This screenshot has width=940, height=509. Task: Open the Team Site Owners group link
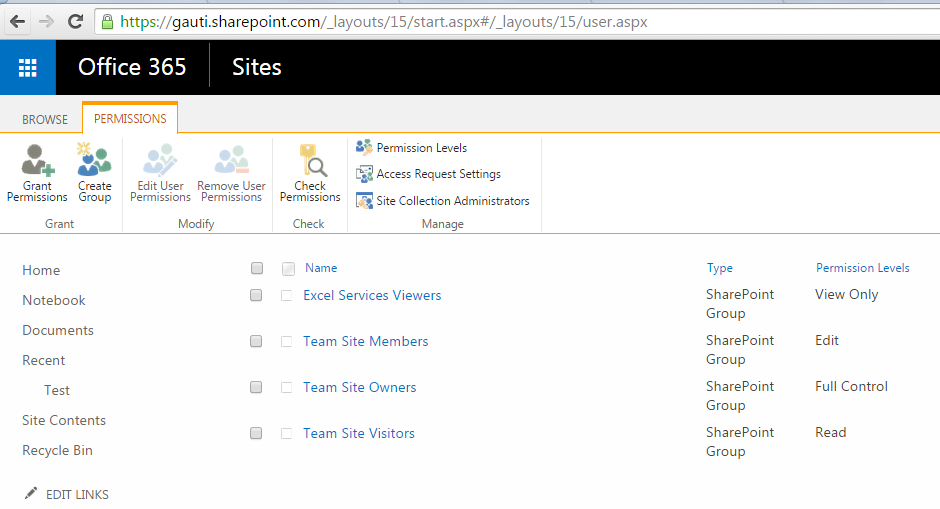pyautogui.click(x=360, y=387)
